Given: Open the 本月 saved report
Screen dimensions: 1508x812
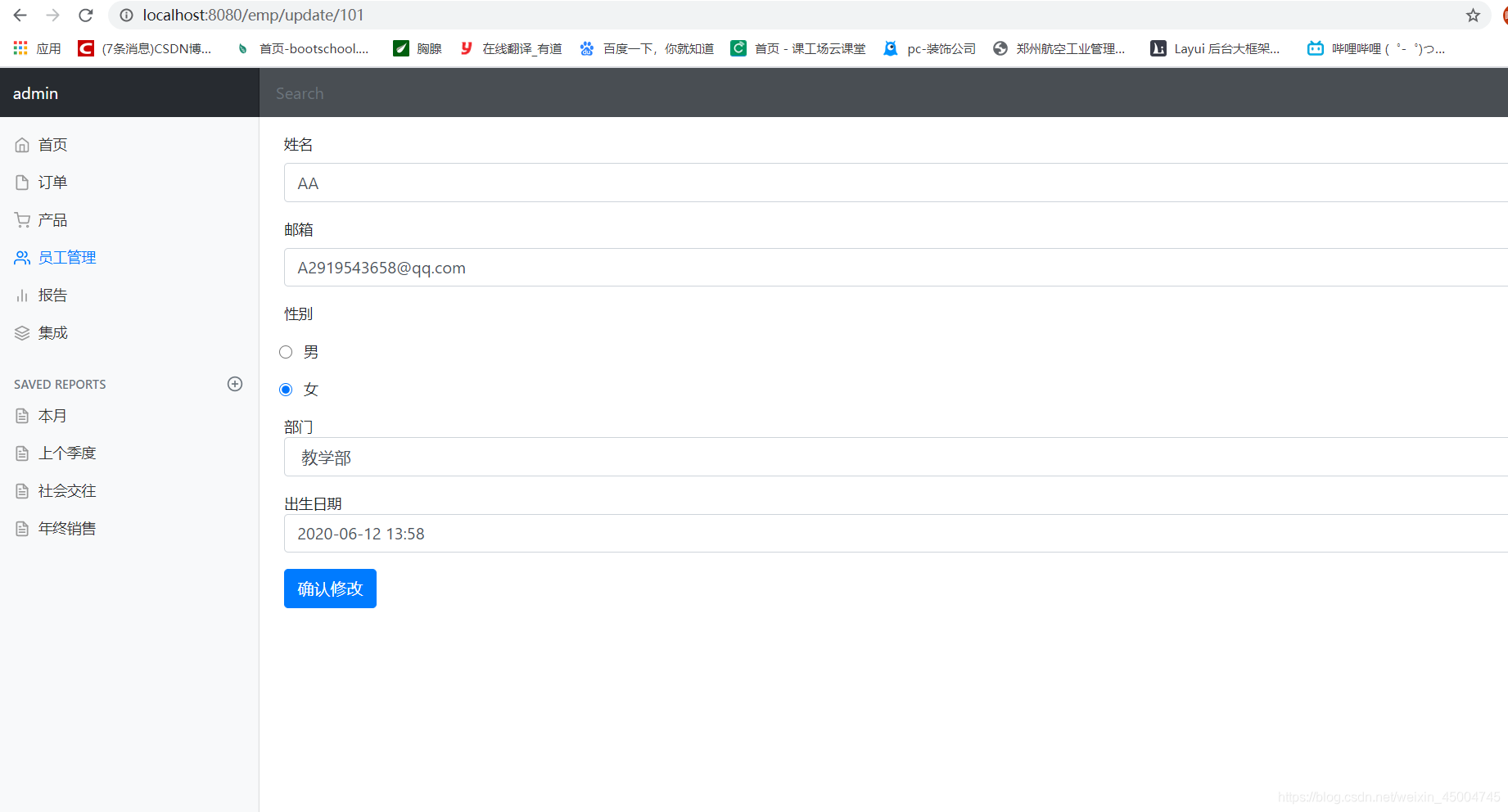Looking at the screenshot, I should (52, 416).
